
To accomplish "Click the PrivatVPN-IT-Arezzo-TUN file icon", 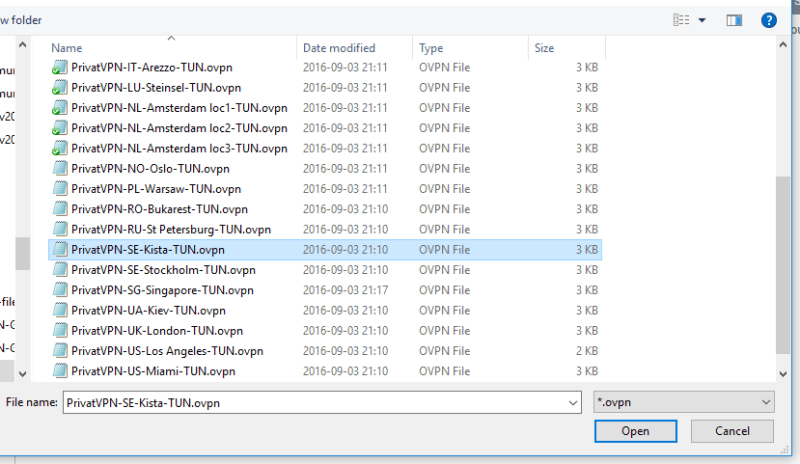I will coord(59,67).
